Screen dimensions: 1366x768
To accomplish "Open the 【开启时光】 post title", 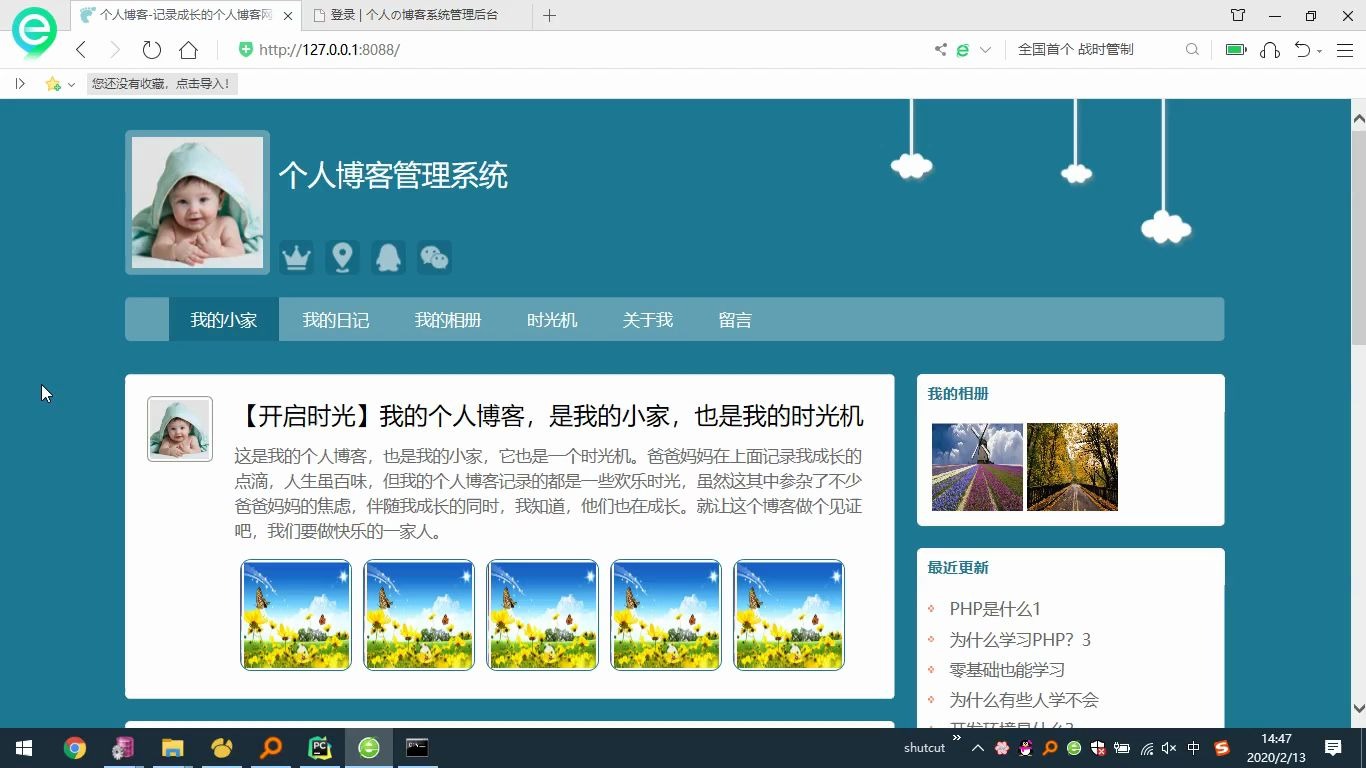I will (x=550, y=416).
